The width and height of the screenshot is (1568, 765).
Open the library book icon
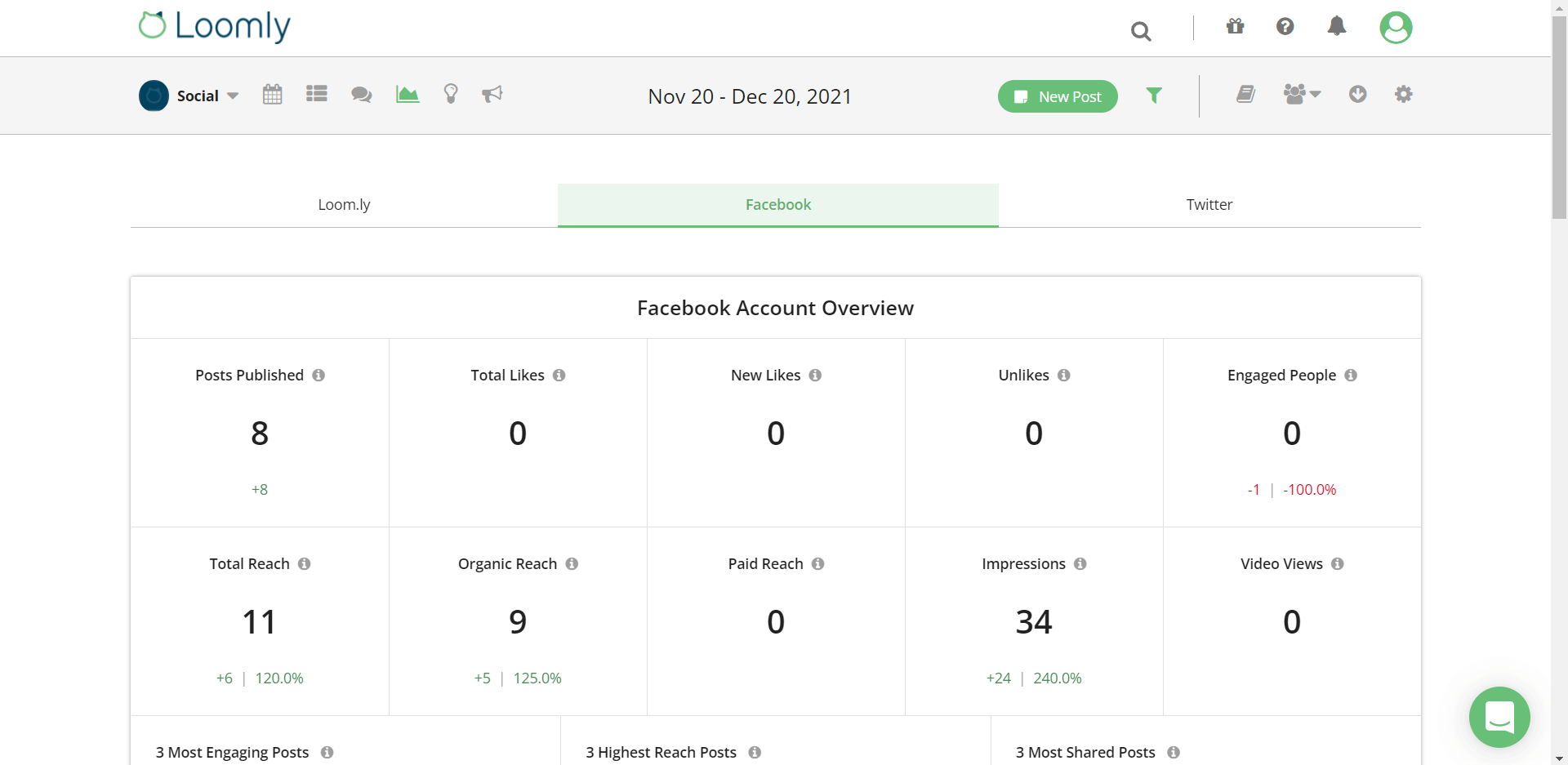(1245, 94)
